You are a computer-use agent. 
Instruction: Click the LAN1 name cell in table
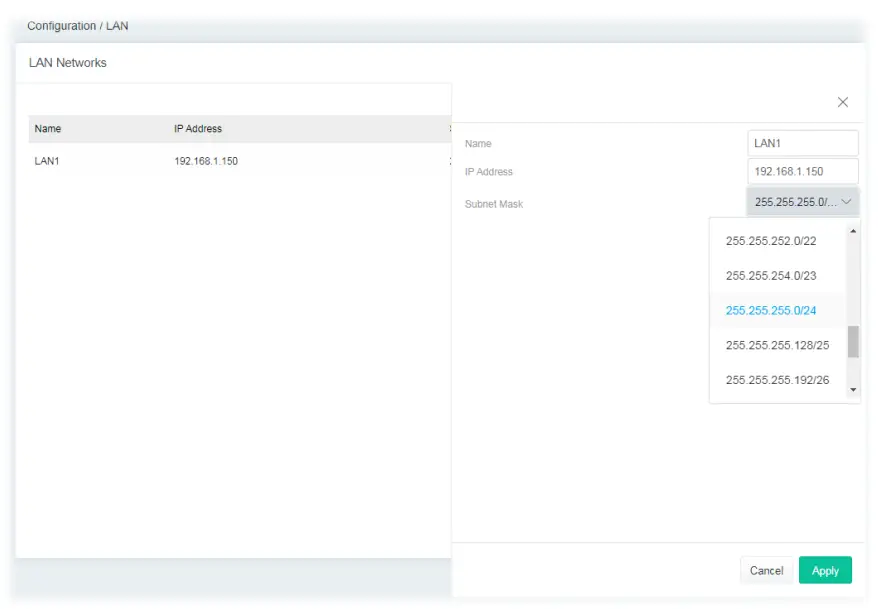tap(47, 161)
